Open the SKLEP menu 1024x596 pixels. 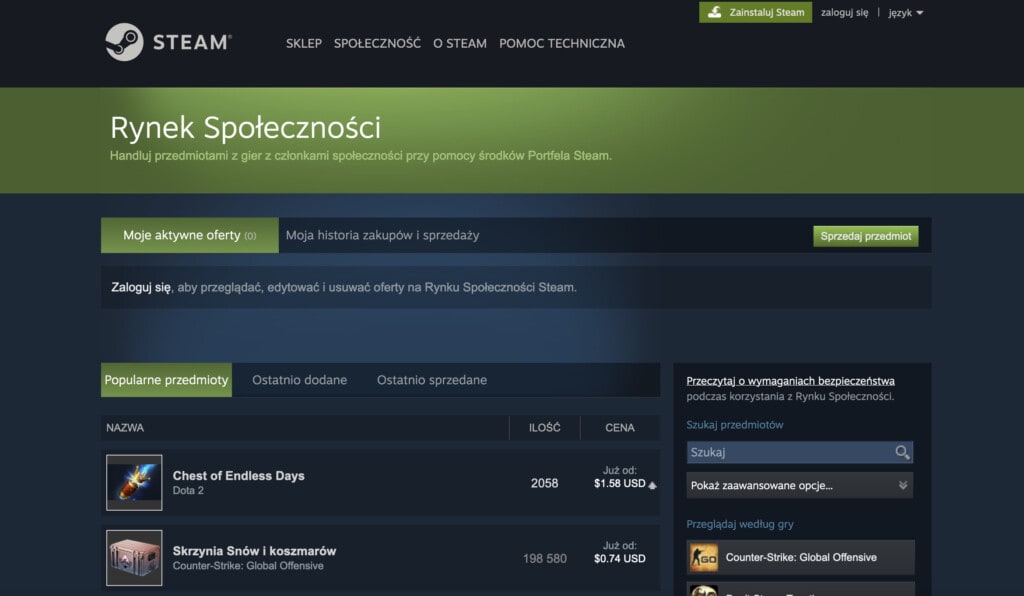point(304,43)
